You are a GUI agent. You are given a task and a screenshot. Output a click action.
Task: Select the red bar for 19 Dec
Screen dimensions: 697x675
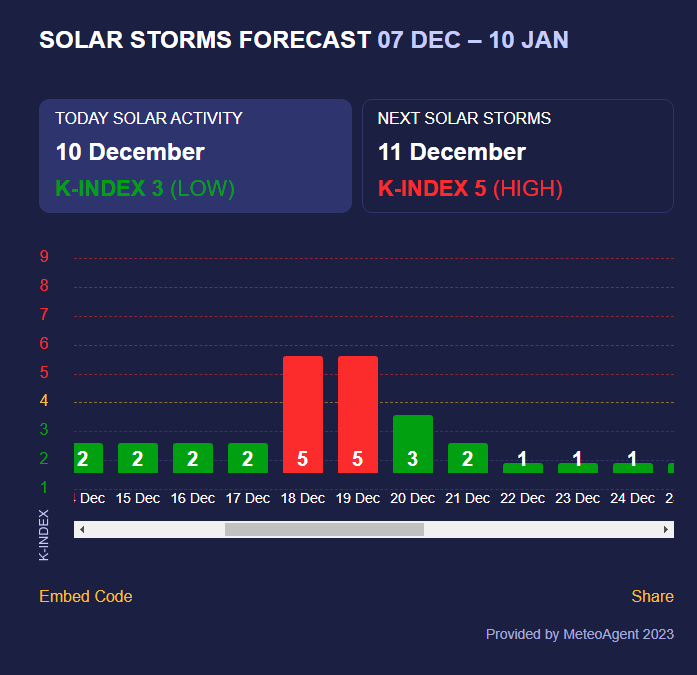coord(358,414)
